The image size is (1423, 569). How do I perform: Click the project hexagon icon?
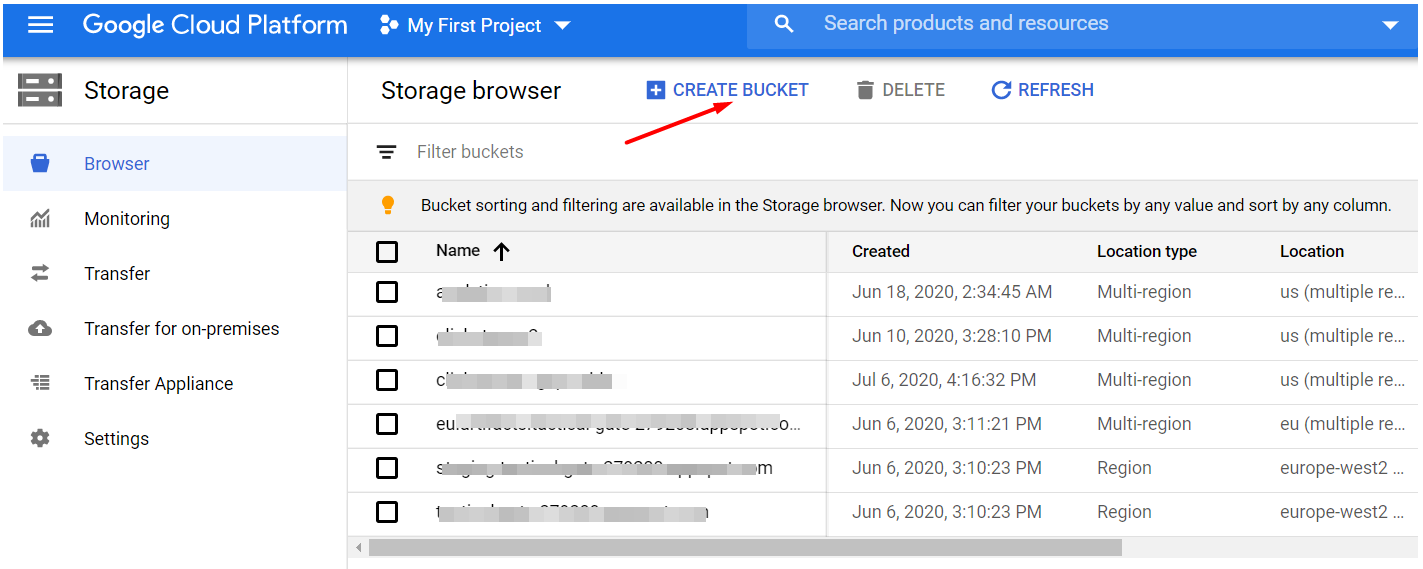[389, 25]
